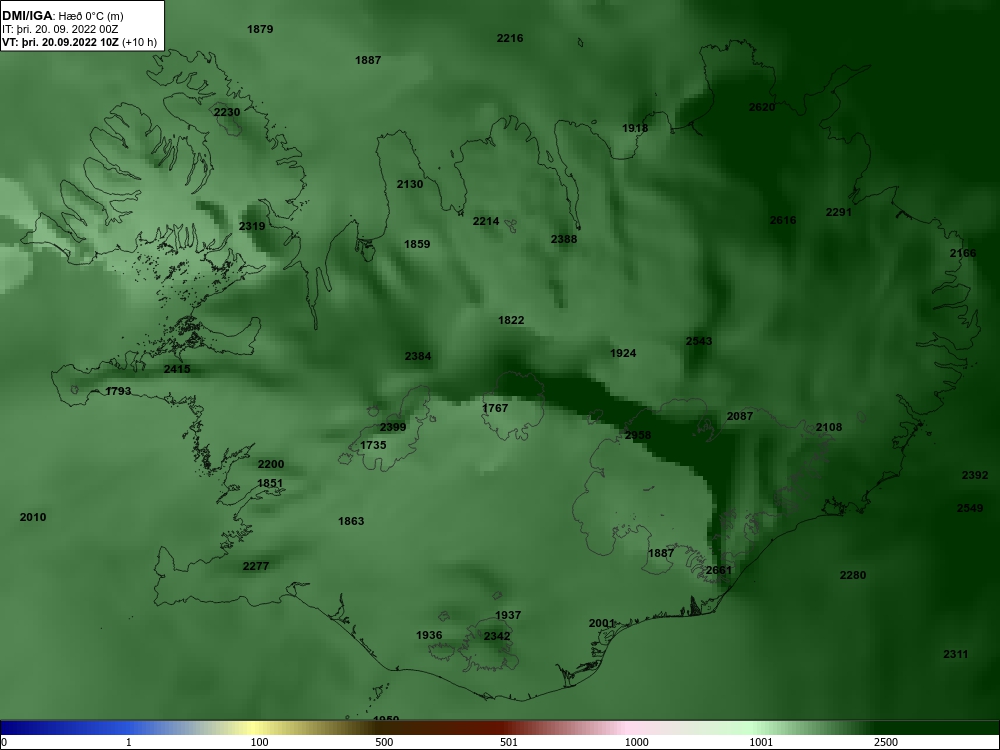1000x750 pixels.
Task: Click the map value 2415
Action: (x=177, y=369)
